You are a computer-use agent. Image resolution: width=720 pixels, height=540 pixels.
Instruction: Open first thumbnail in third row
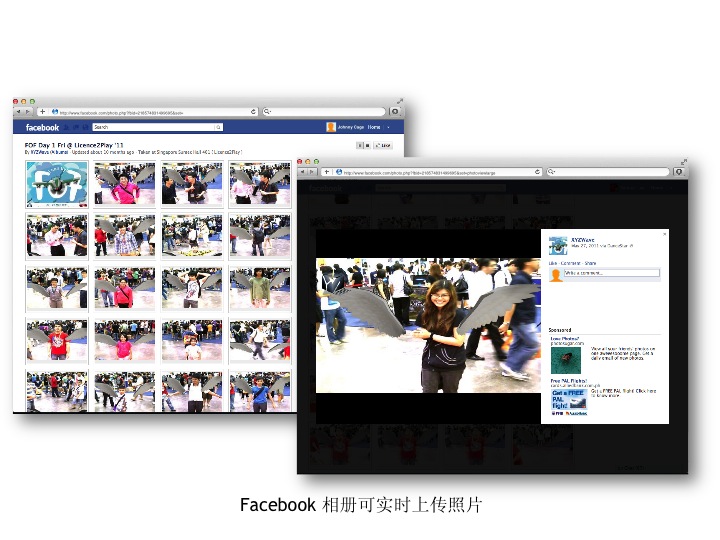coord(56,289)
